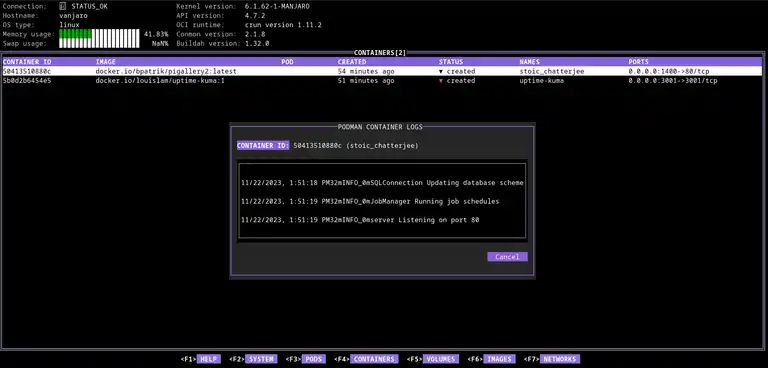Click the CONTAINER ID column header
768x368 pixels.
[x=27, y=62]
